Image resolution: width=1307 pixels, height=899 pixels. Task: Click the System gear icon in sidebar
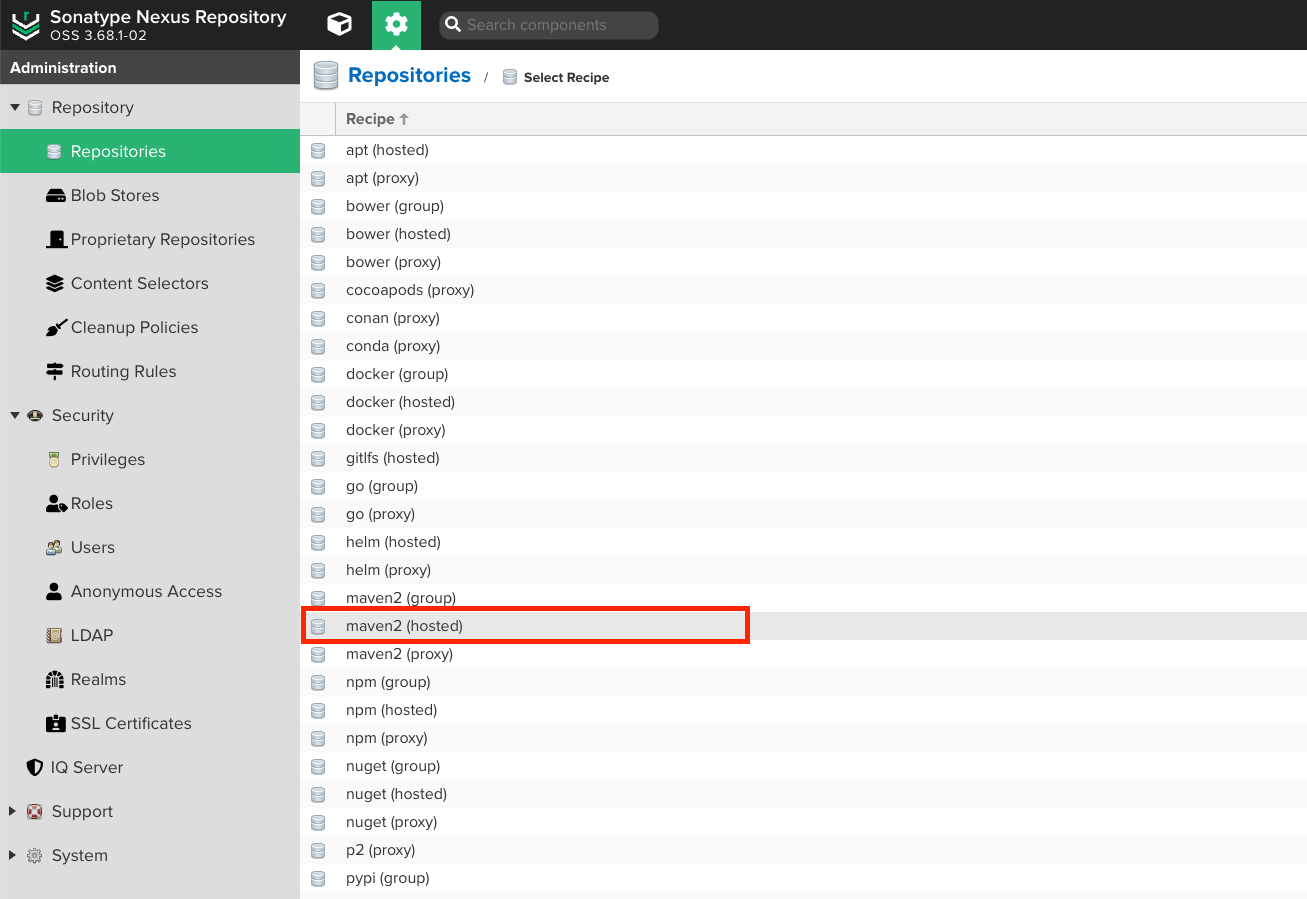[x=35, y=855]
